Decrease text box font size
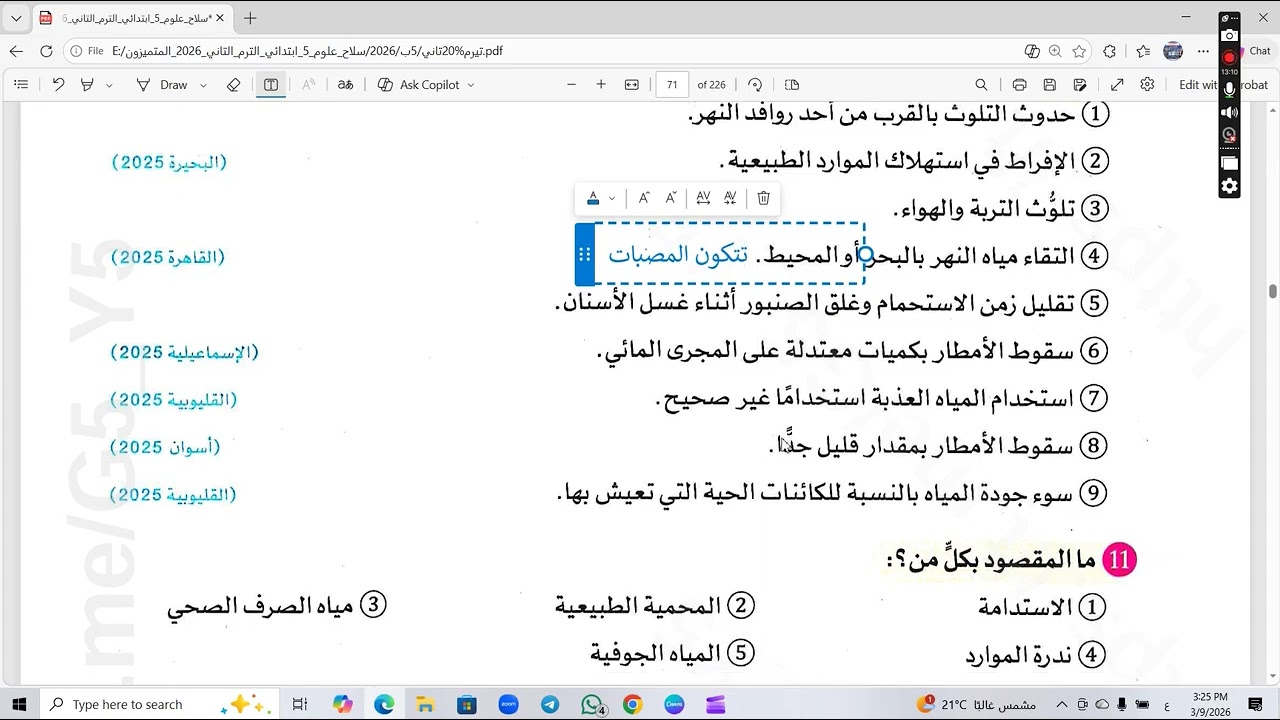1280x720 pixels. pyautogui.click(x=671, y=198)
